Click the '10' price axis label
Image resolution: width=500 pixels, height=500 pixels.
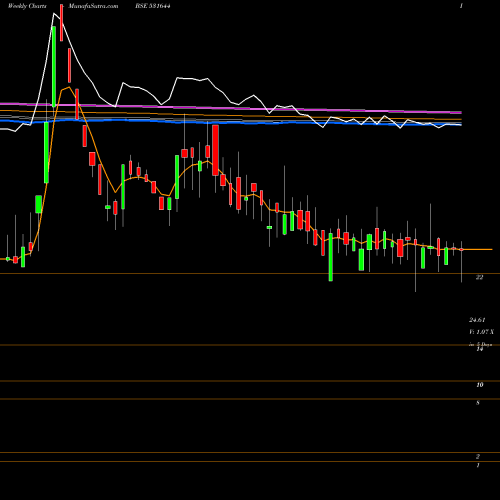coord(480,385)
